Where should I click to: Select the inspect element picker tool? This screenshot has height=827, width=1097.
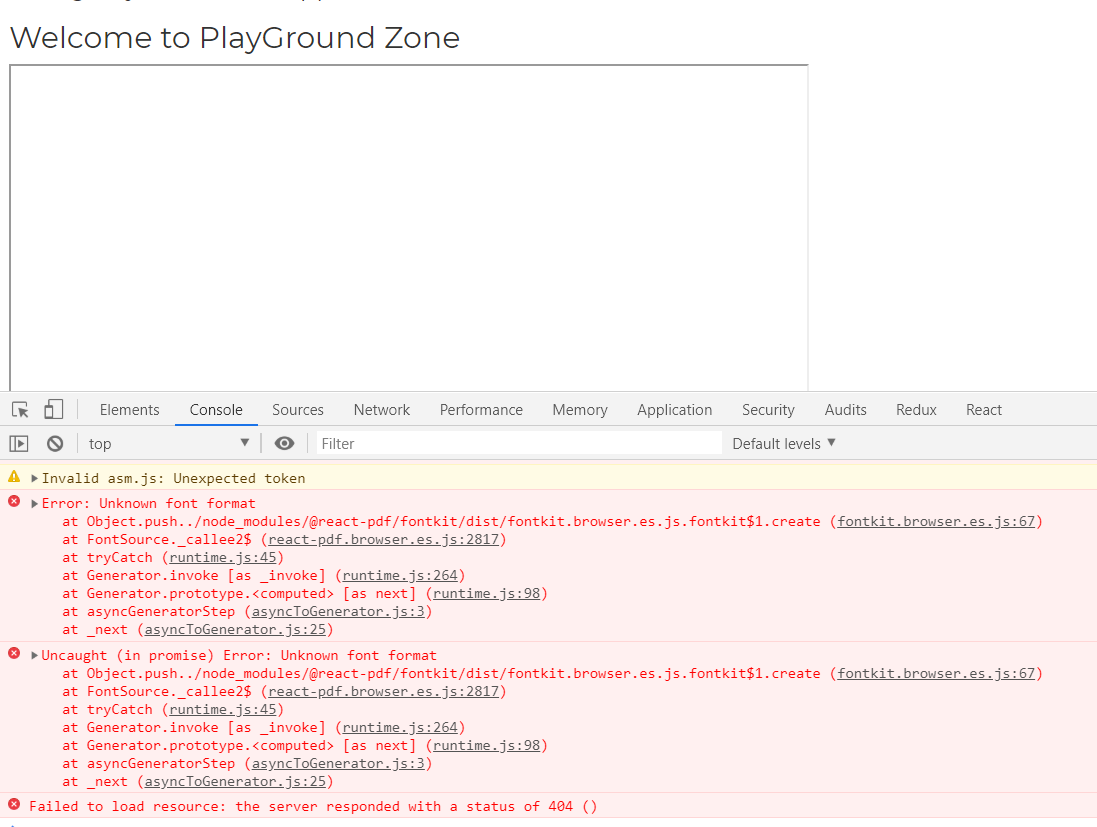(x=18, y=409)
